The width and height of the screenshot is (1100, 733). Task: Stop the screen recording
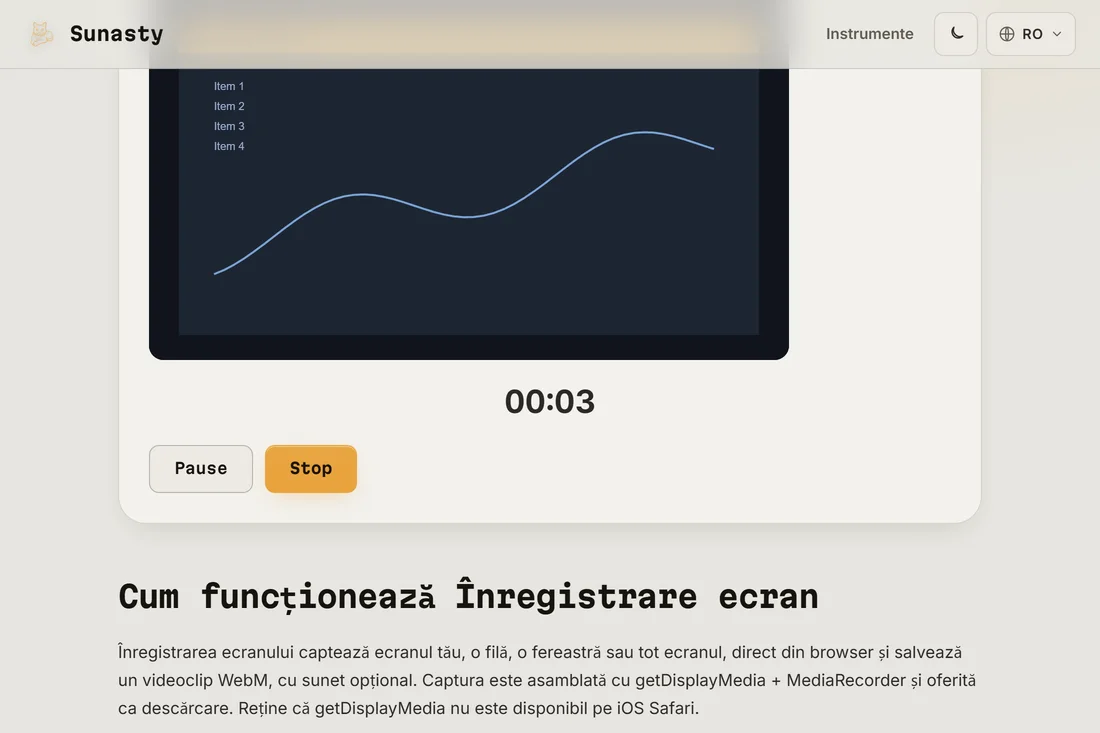click(311, 469)
